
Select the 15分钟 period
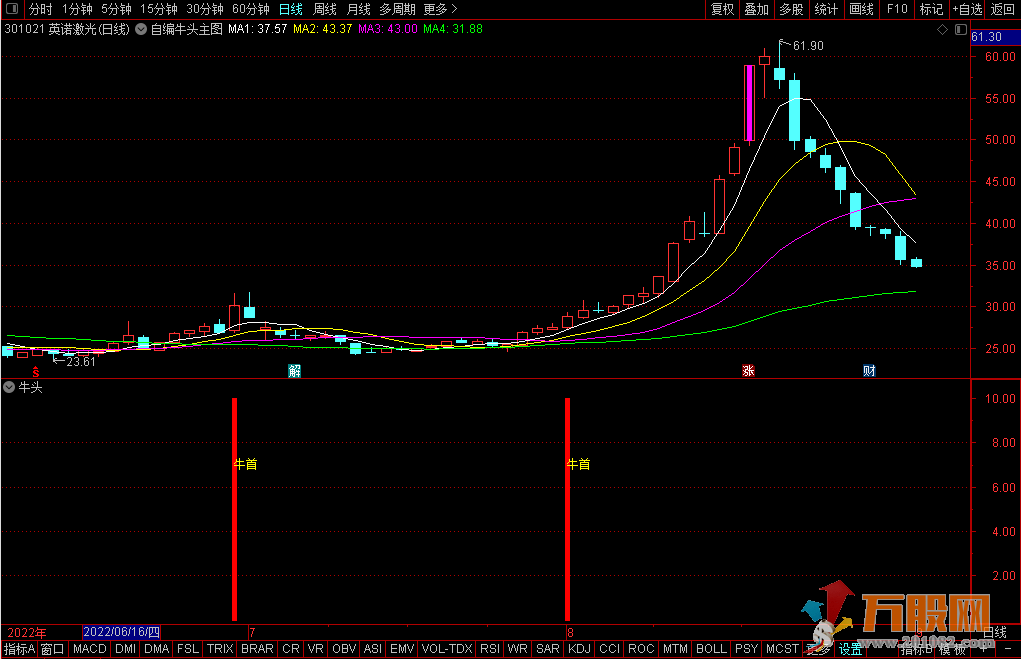click(x=158, y=9)
